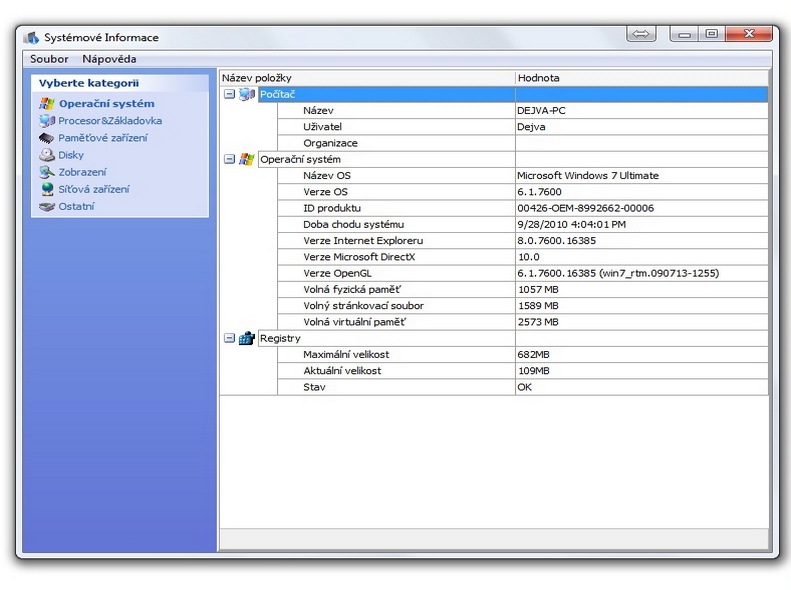Viewport: 791px width, 590px height.
Task: Select the Volná virtuální paměť row
Action: (523, 322)
